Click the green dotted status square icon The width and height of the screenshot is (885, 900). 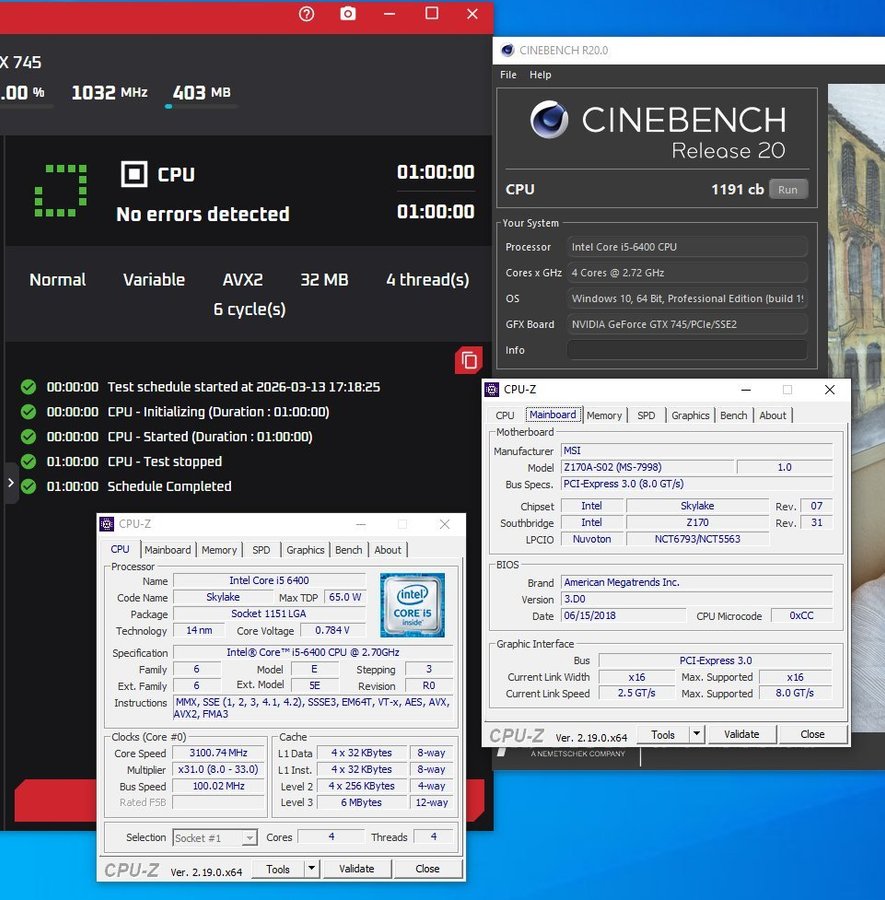tap(60, 190)
